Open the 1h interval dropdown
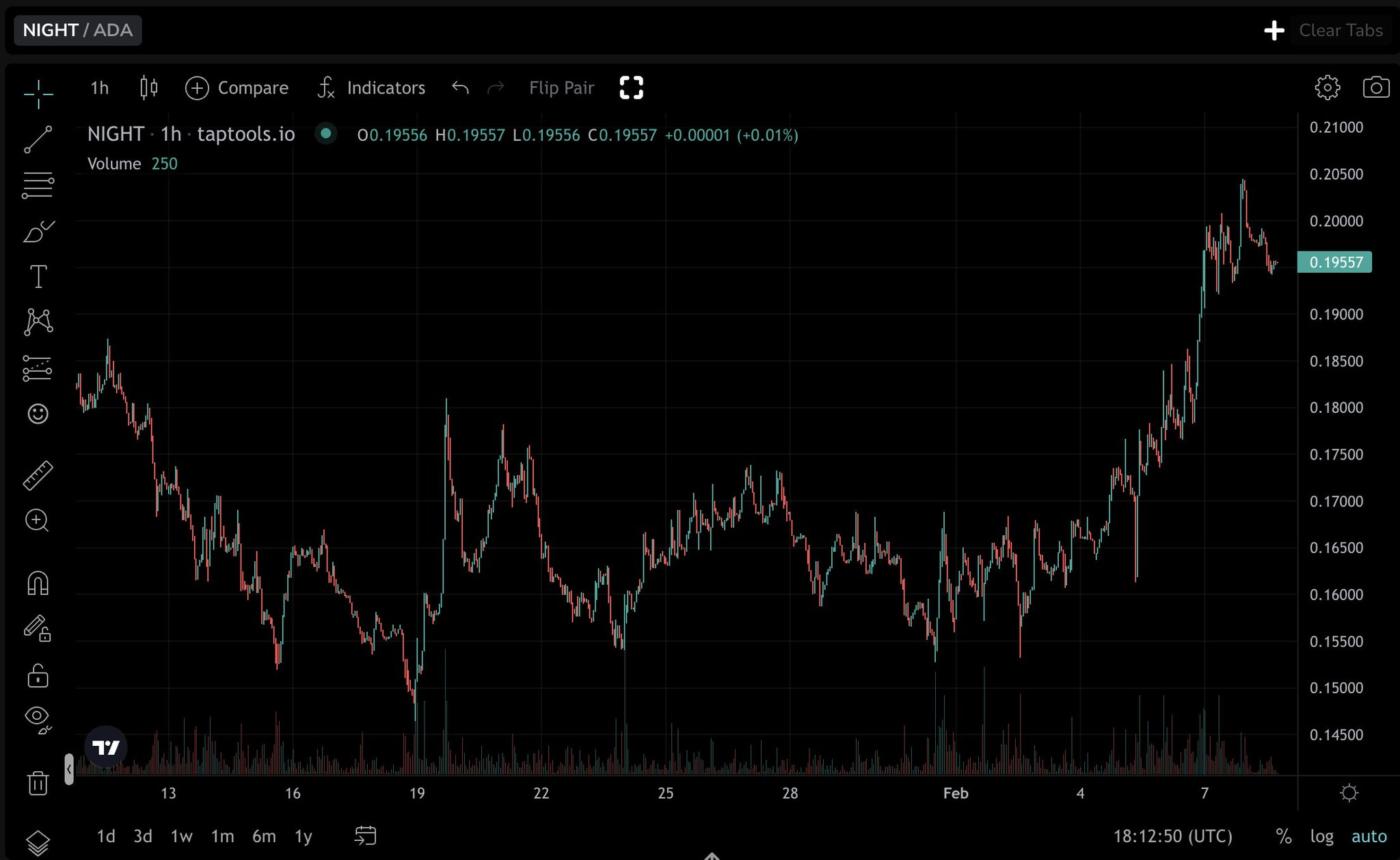1400x860 pixels. click(100, 88)
